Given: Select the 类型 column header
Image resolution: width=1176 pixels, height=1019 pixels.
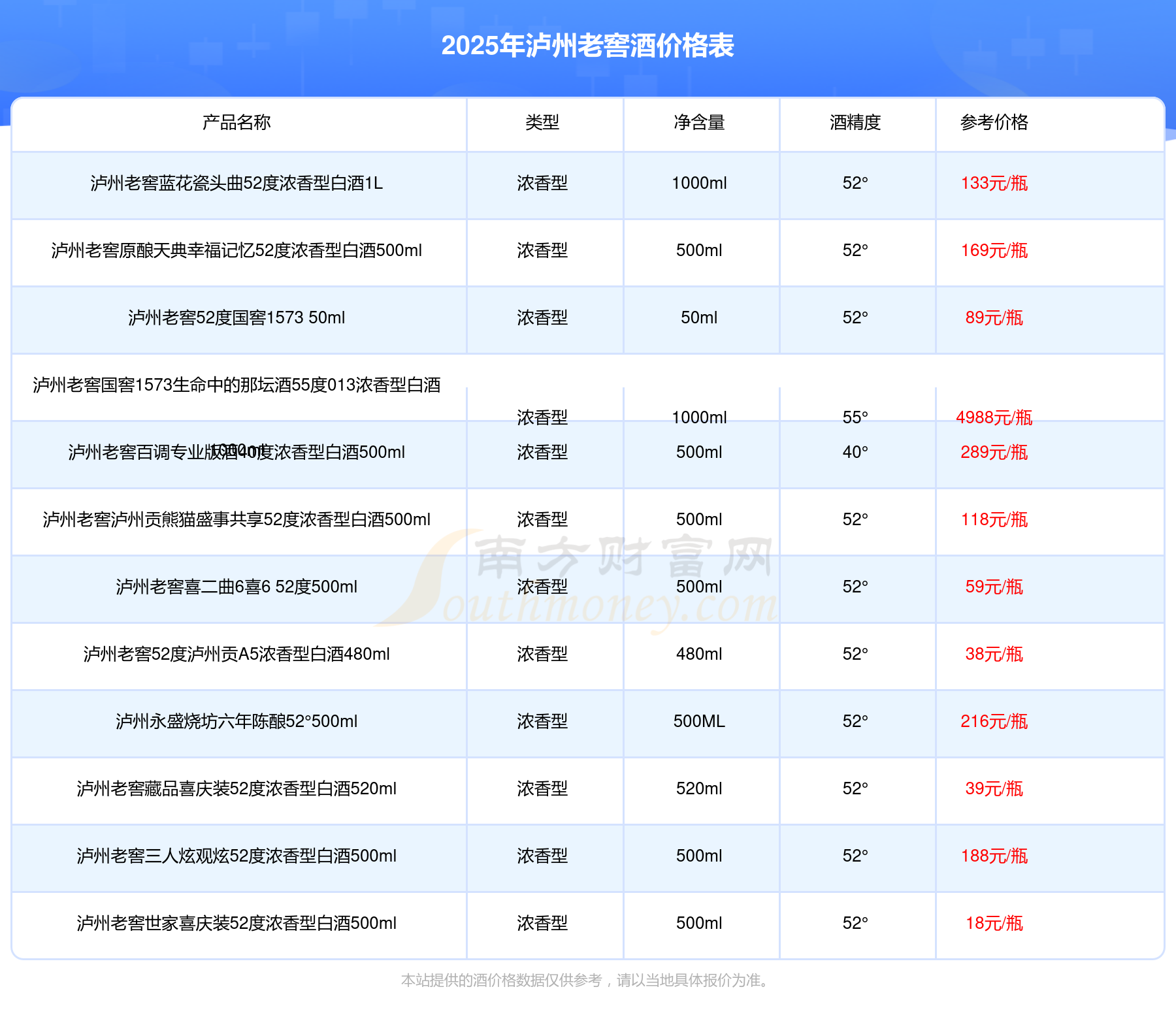Looking at the screenshot, I should 542,122.
